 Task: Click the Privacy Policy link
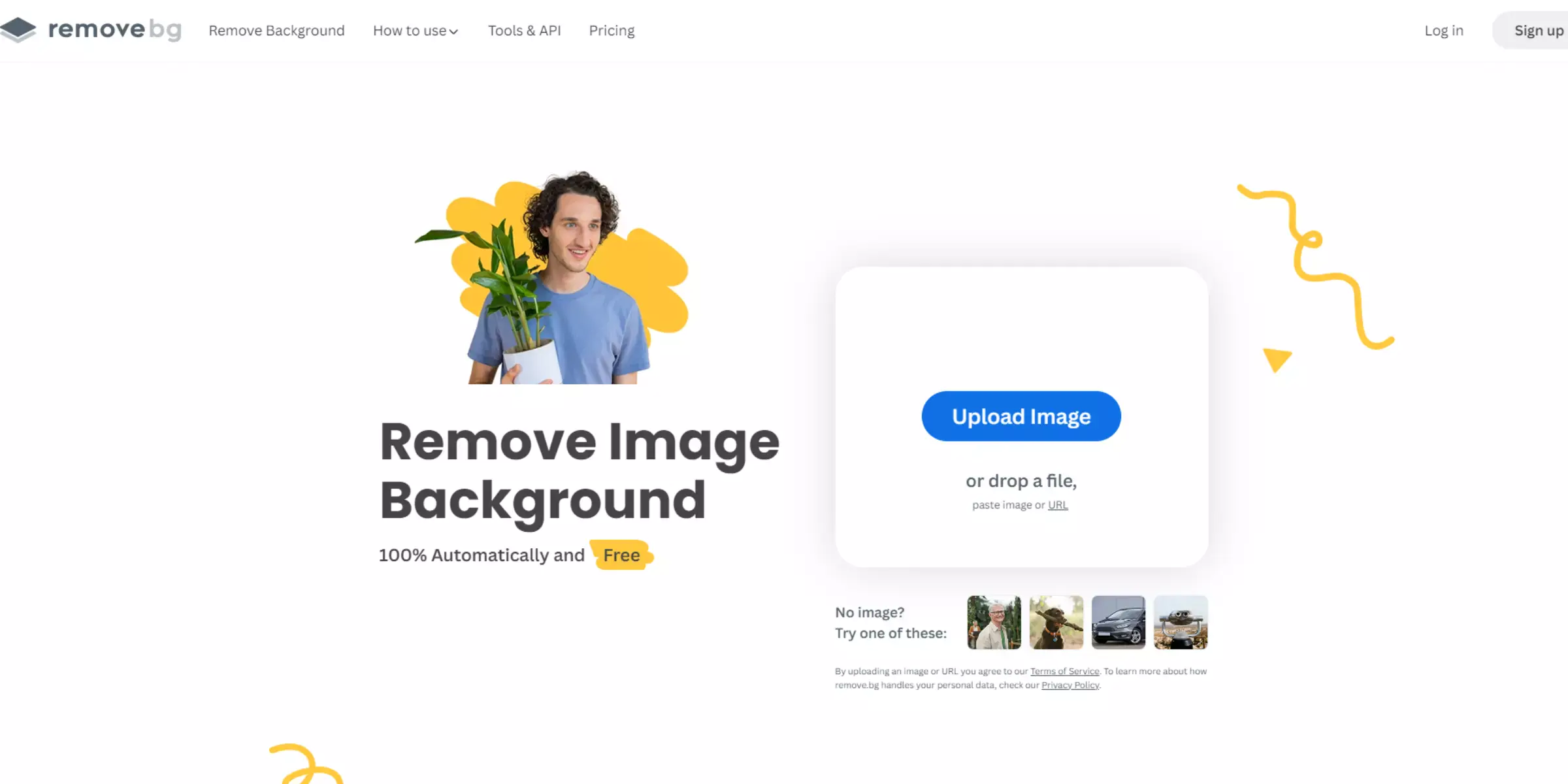pos(1069,685)
